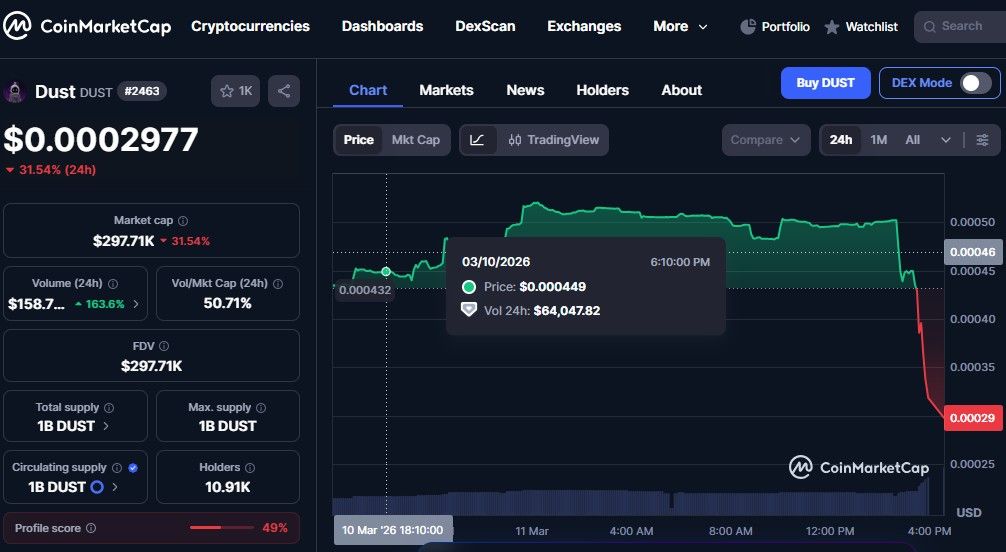This screenshot has width=1006, height=552.
Task: Show Volume (24h) info icon
Action: [x=113, y=284]
